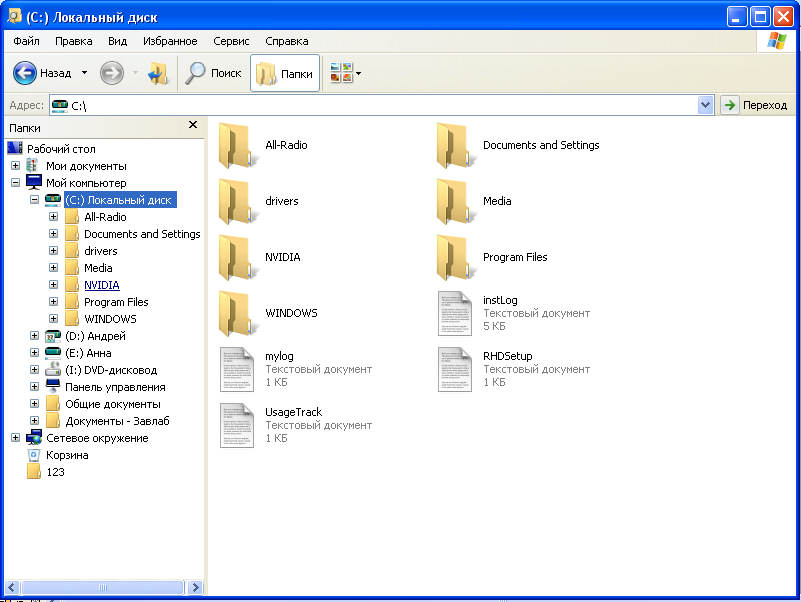
Task: Select the Documents and Settings folder icon in main pane
Action: (x=455, y=146)
